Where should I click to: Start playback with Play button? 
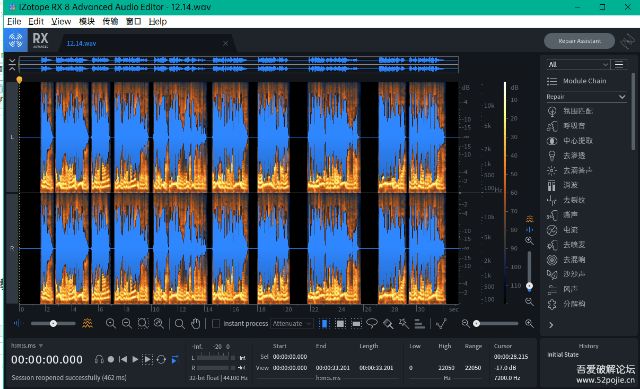[135, 359]
